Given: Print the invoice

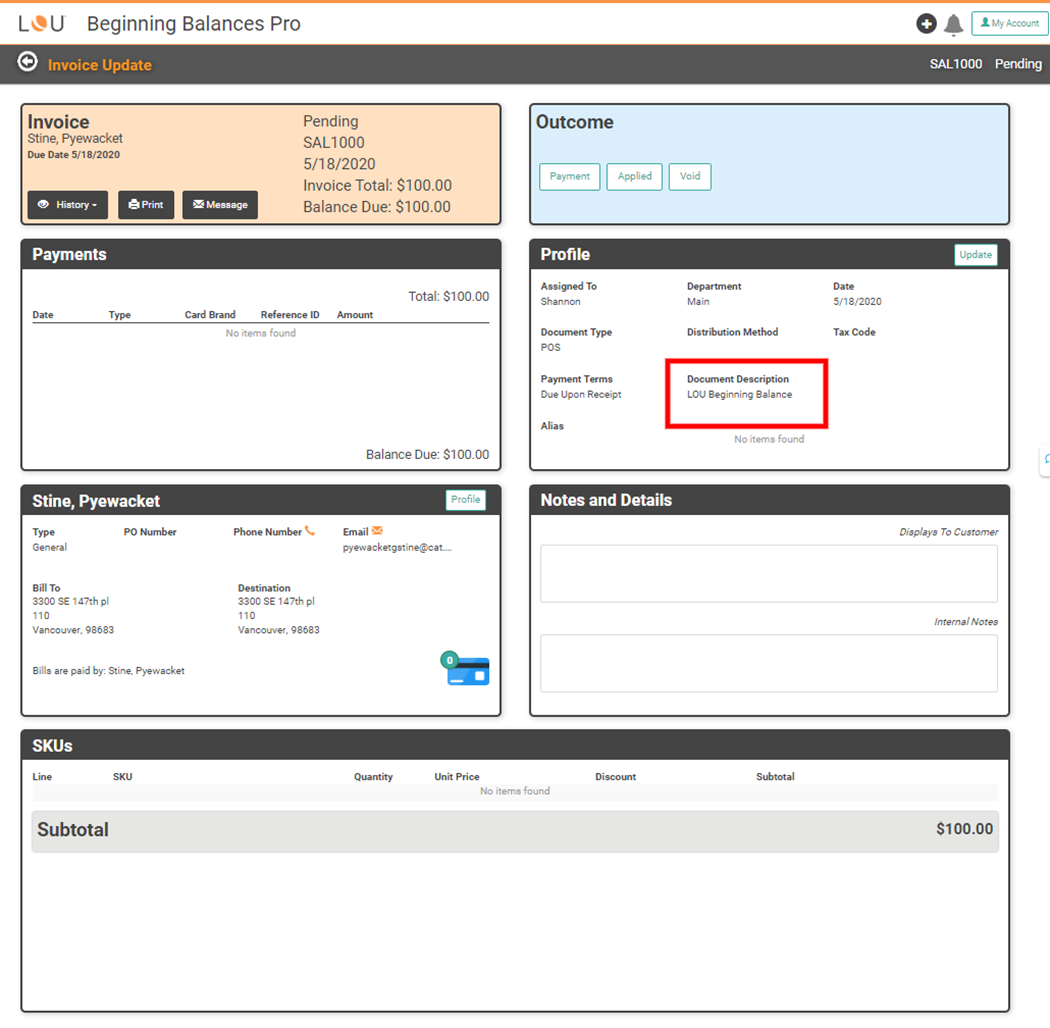Looking at the screenshot, I should click(x=146, y=205).
